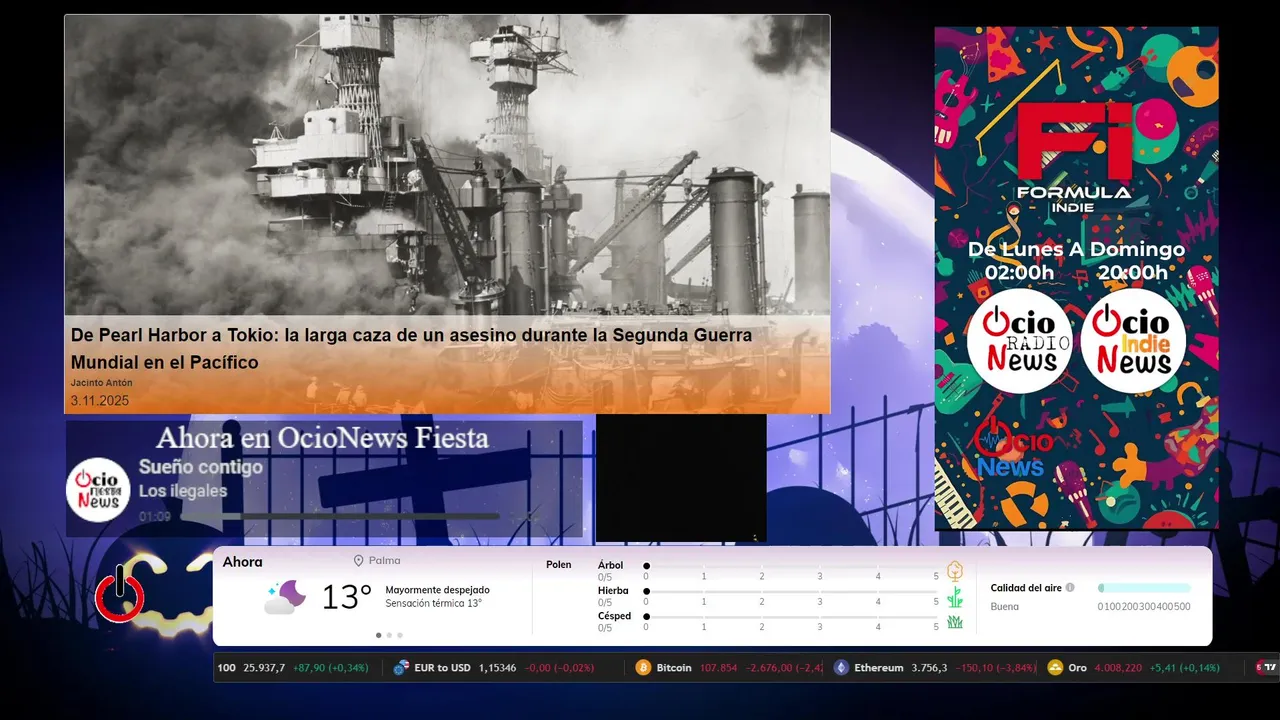Click the Árbol pollen level slider
1280x720 pixels.
tap(791, 566)
